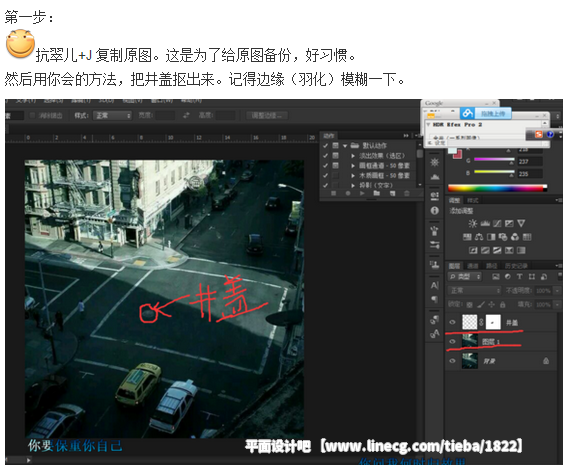Expand the 画框通道 - 50 像素 action
The height and width of the screenshot is (465, 563).
click(x=353, y=166)
